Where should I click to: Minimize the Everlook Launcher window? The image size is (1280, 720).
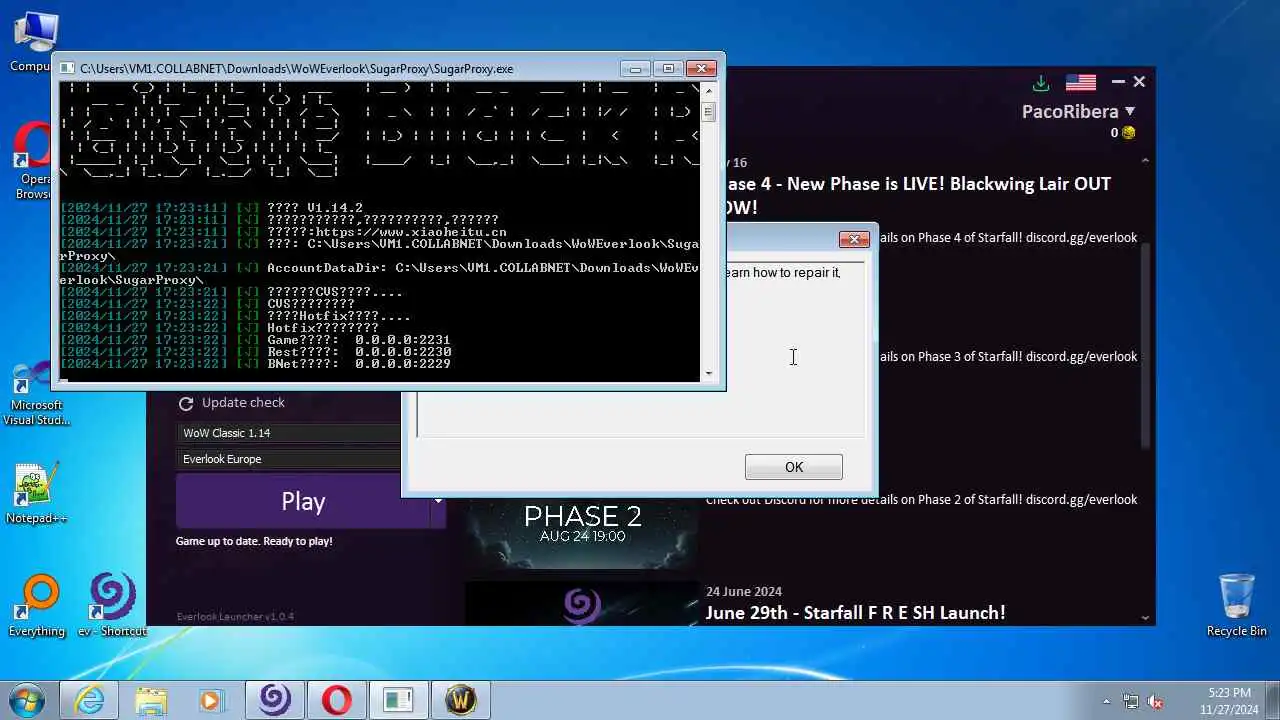tap(1118, 82)
